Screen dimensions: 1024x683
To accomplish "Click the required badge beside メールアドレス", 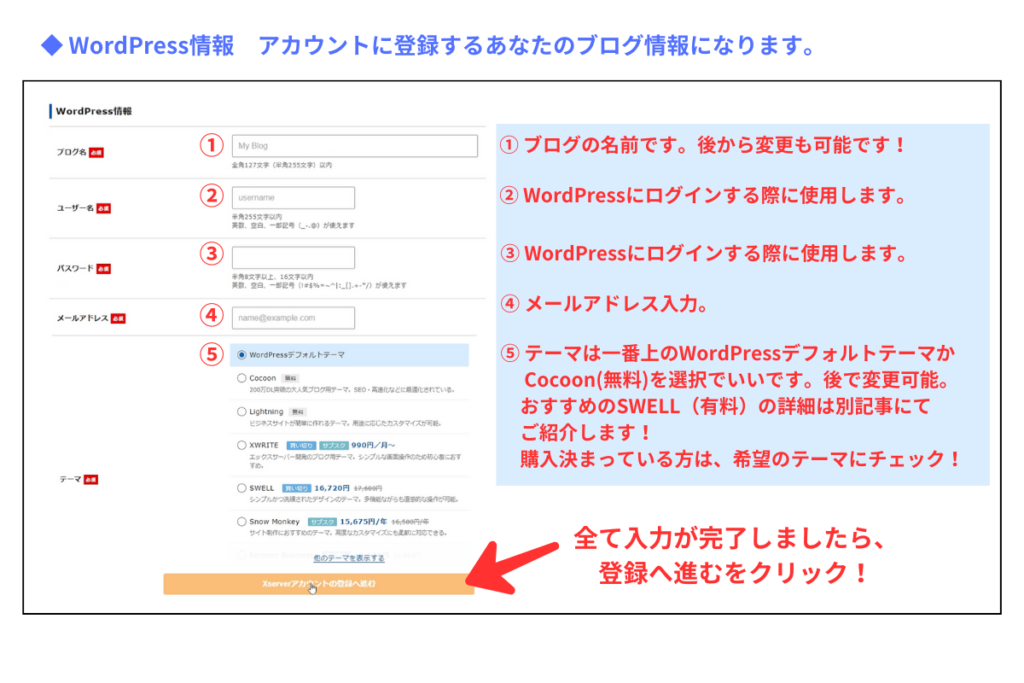I will 118,318.
